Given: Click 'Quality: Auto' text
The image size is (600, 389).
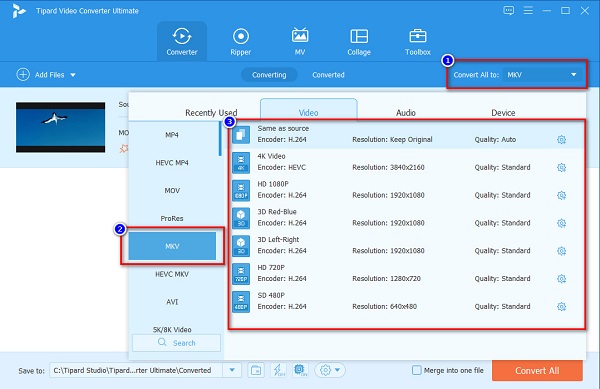Looking at the screenshot, I should point(495,140).
